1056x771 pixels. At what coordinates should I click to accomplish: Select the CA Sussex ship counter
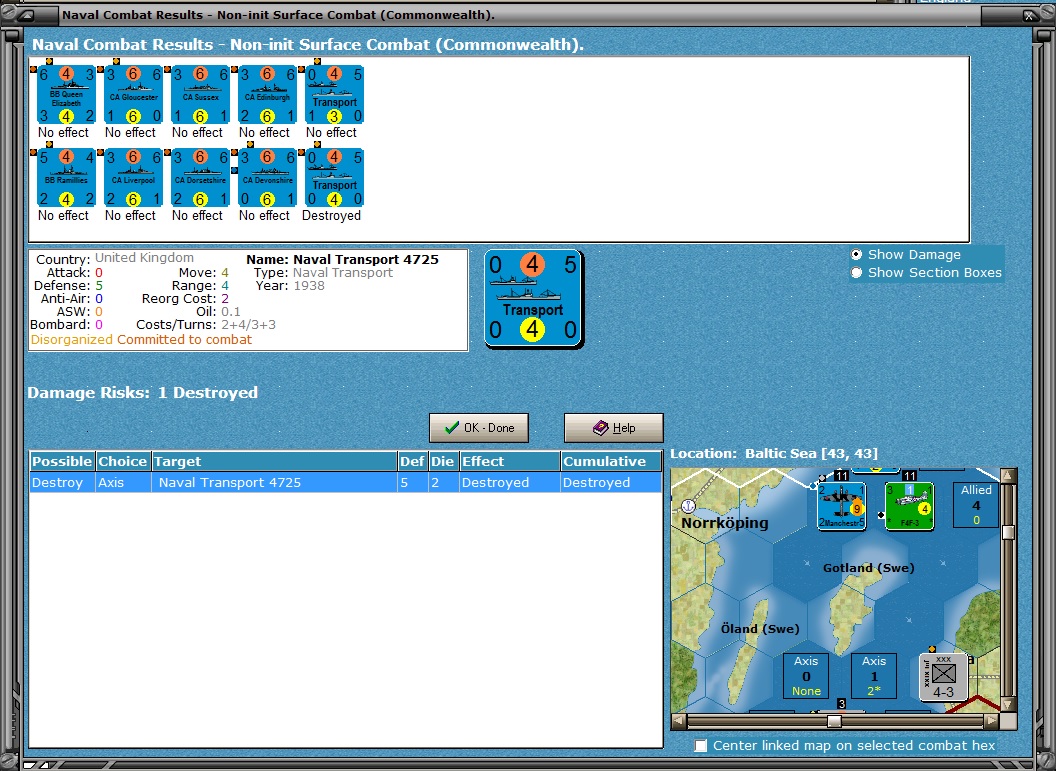[200, 95]
